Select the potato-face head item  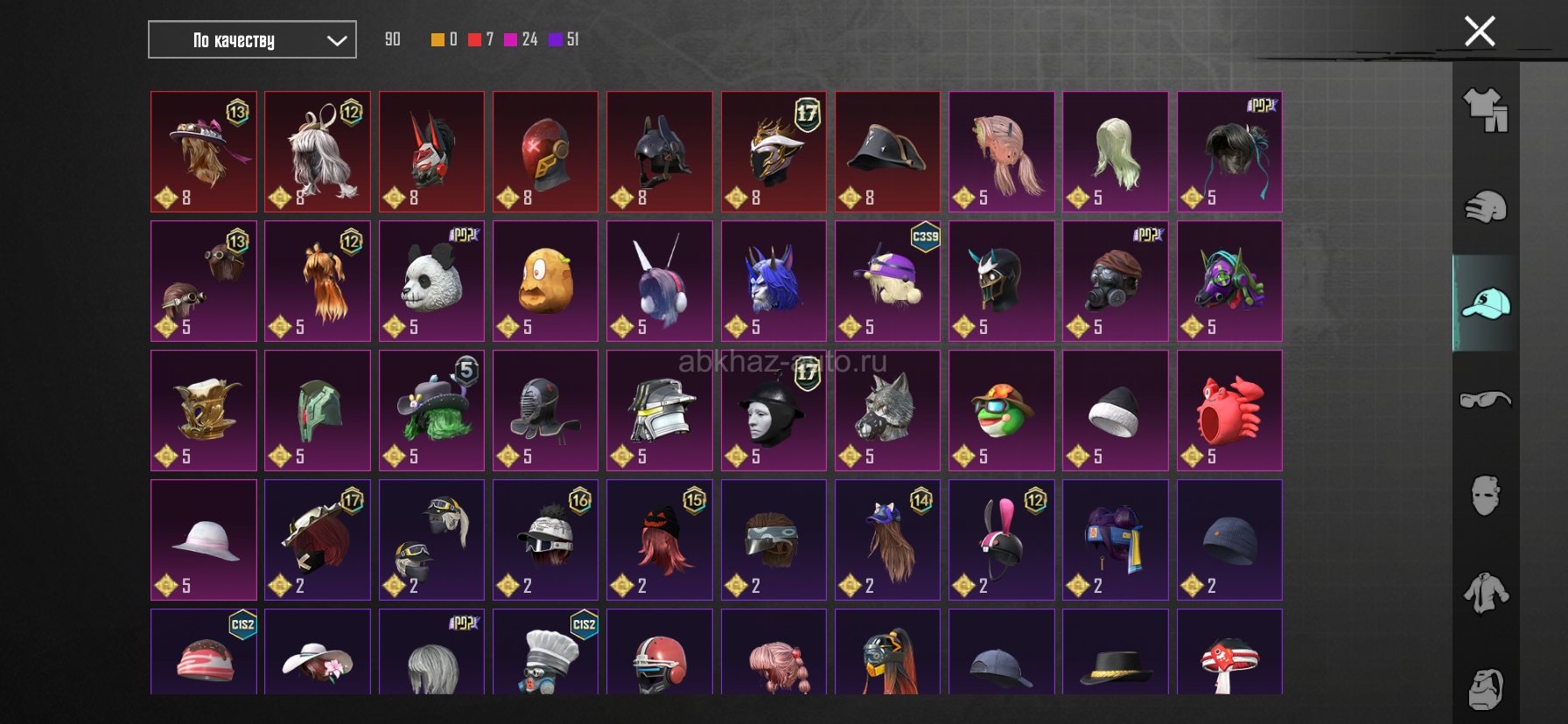(545, 281)
